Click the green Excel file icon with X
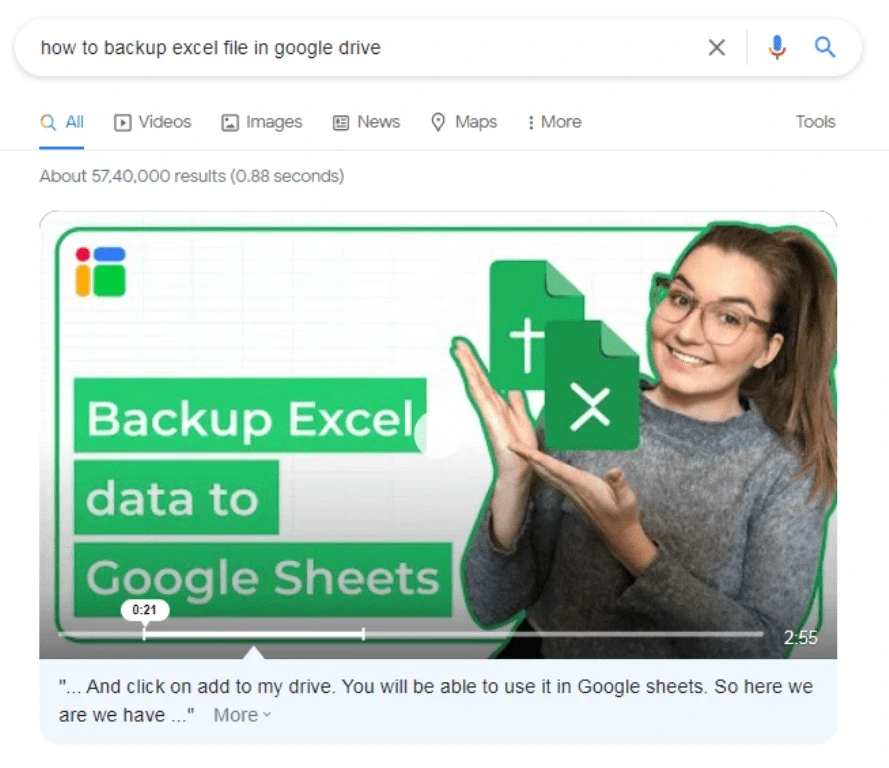This screenshot has width=889, height=768. tap(591, 385)
